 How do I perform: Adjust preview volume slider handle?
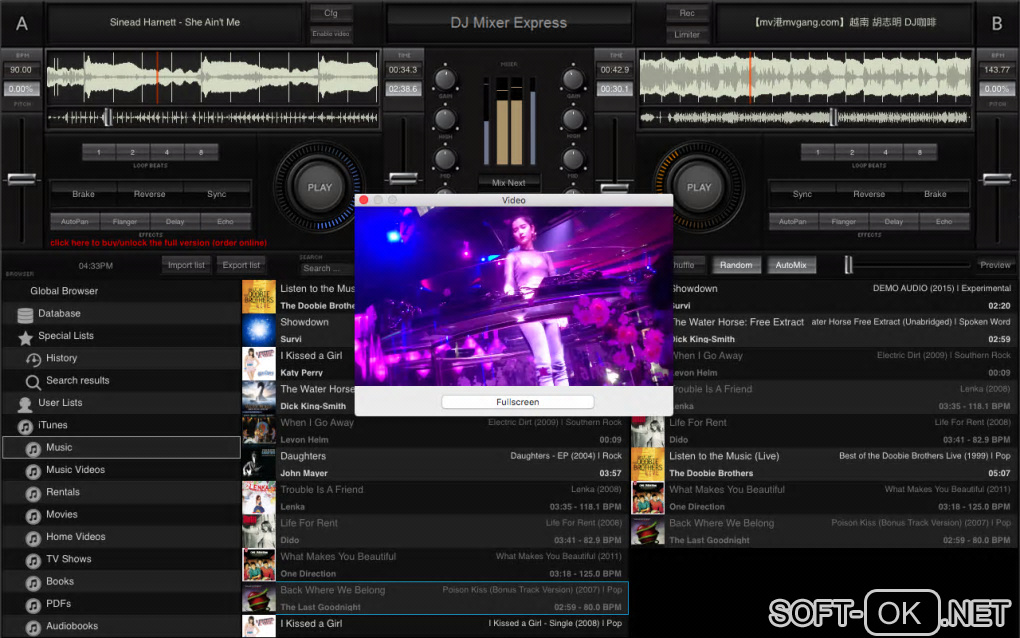[848, 265]
